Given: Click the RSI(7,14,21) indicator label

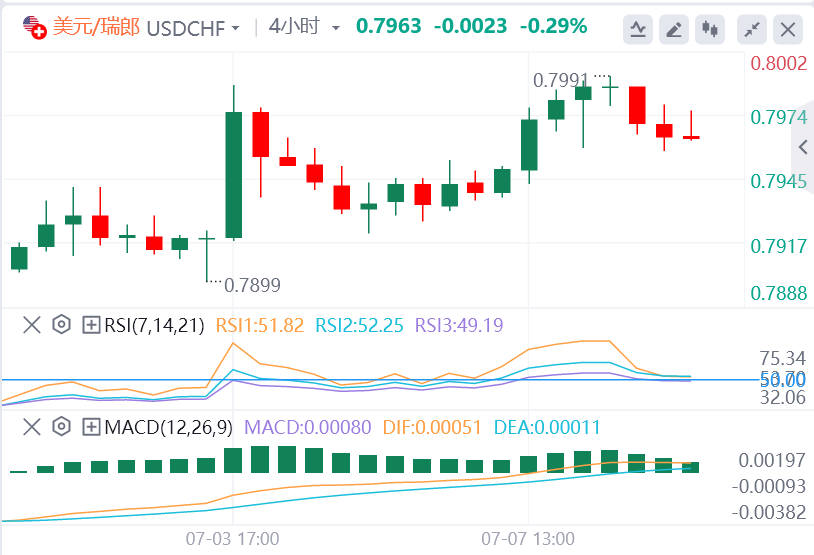Looking at the screenshot, I should point(154,324).
